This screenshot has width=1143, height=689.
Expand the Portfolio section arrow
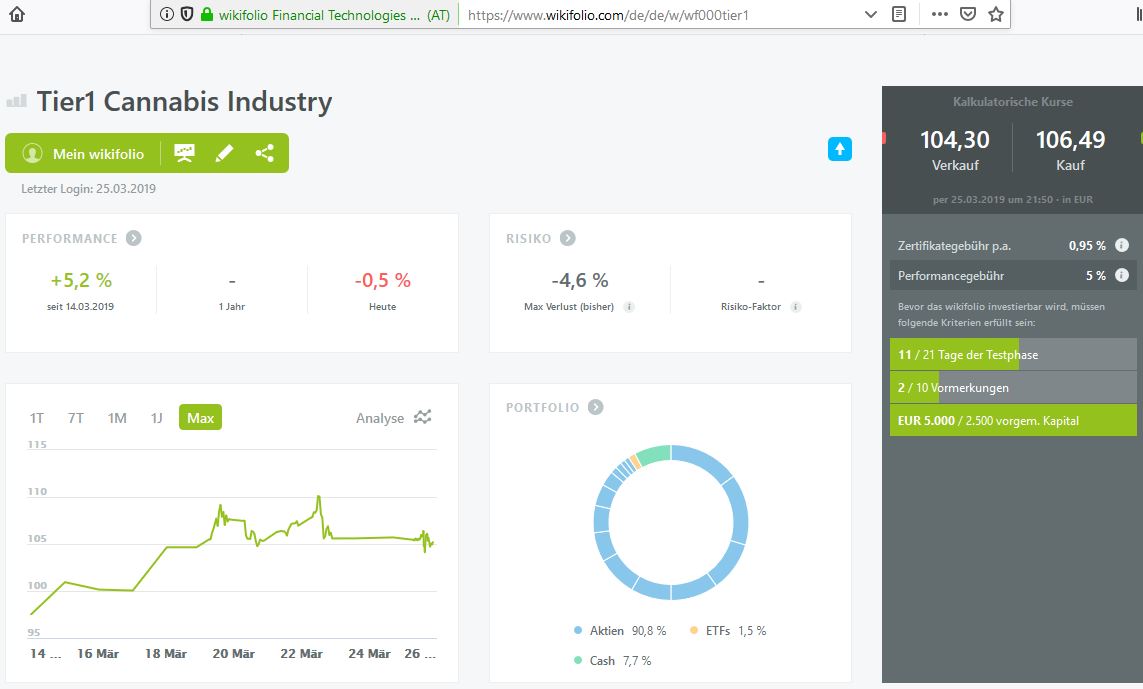point(596,407)
